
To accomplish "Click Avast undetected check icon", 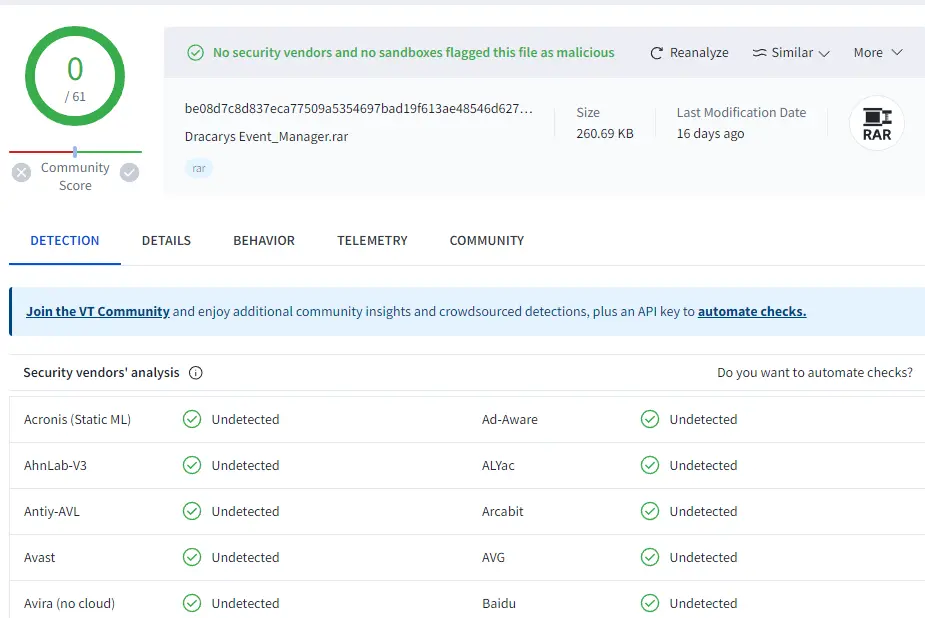I will (x=192, y=557).
